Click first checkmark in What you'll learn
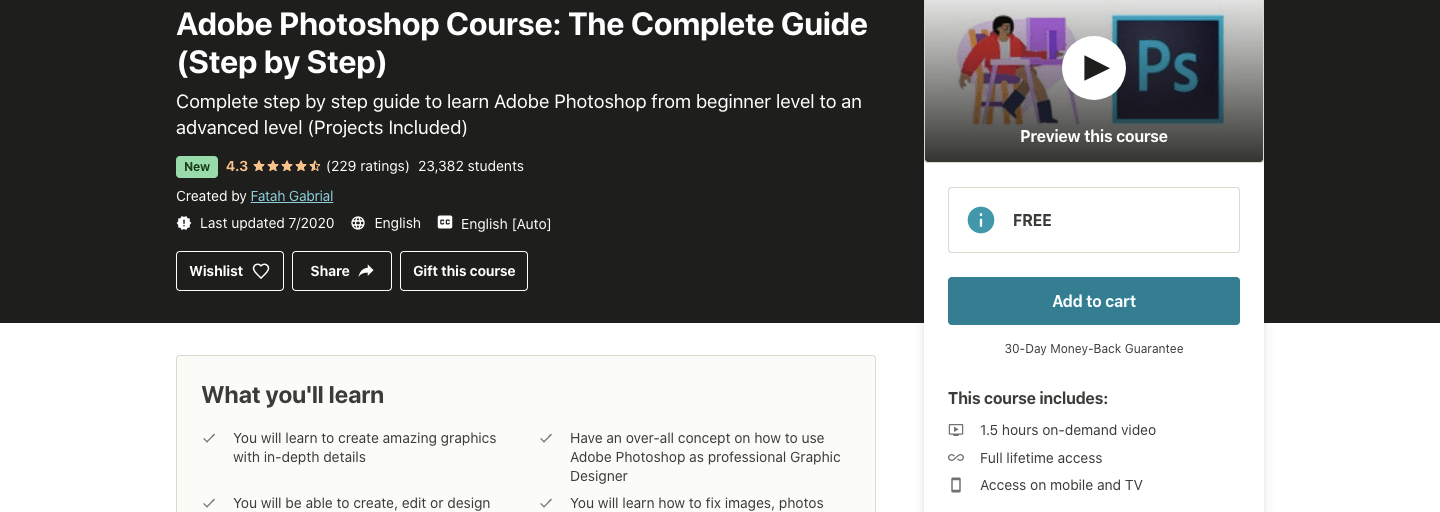 pos(210,438)
